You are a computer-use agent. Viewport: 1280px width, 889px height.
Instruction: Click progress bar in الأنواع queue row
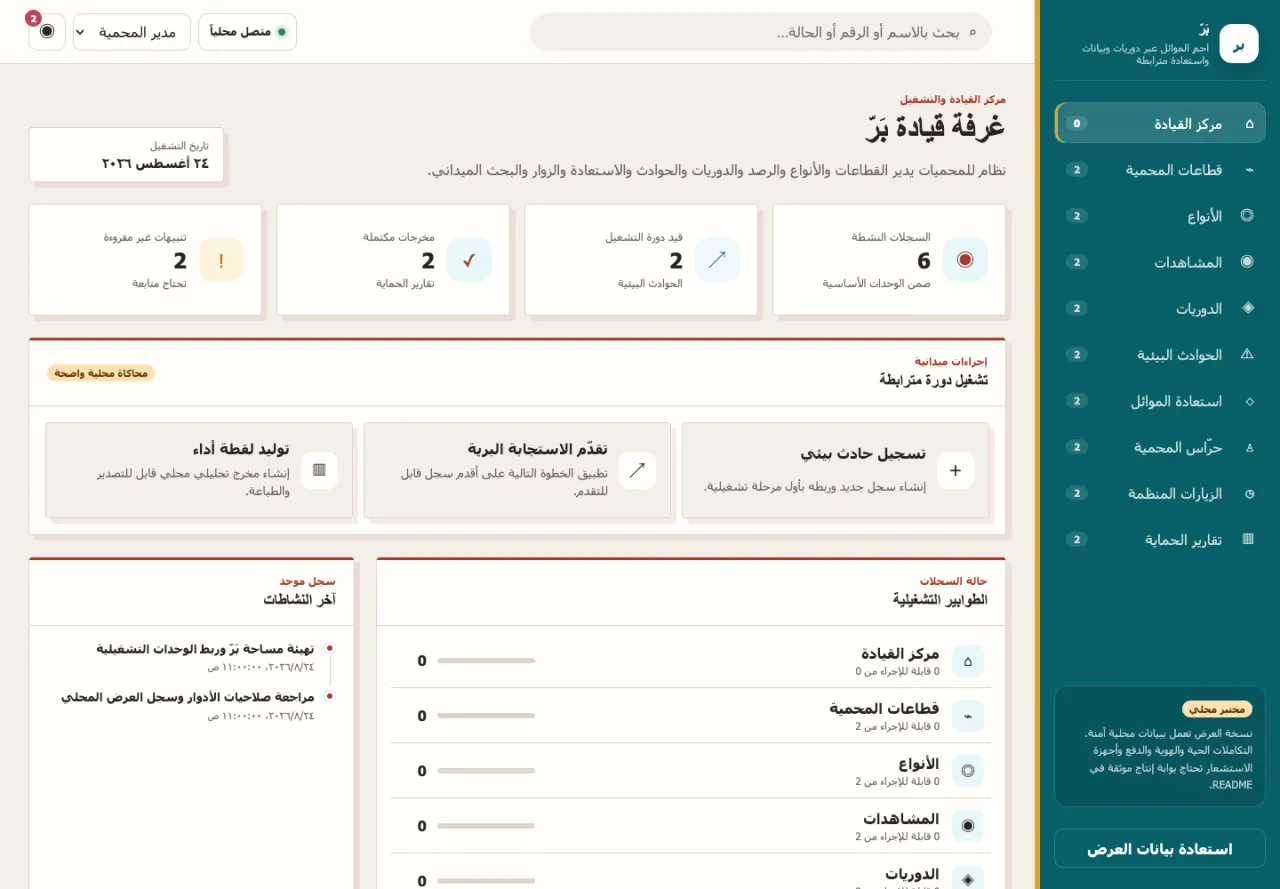pyautogui.click(x=486, y=771)
